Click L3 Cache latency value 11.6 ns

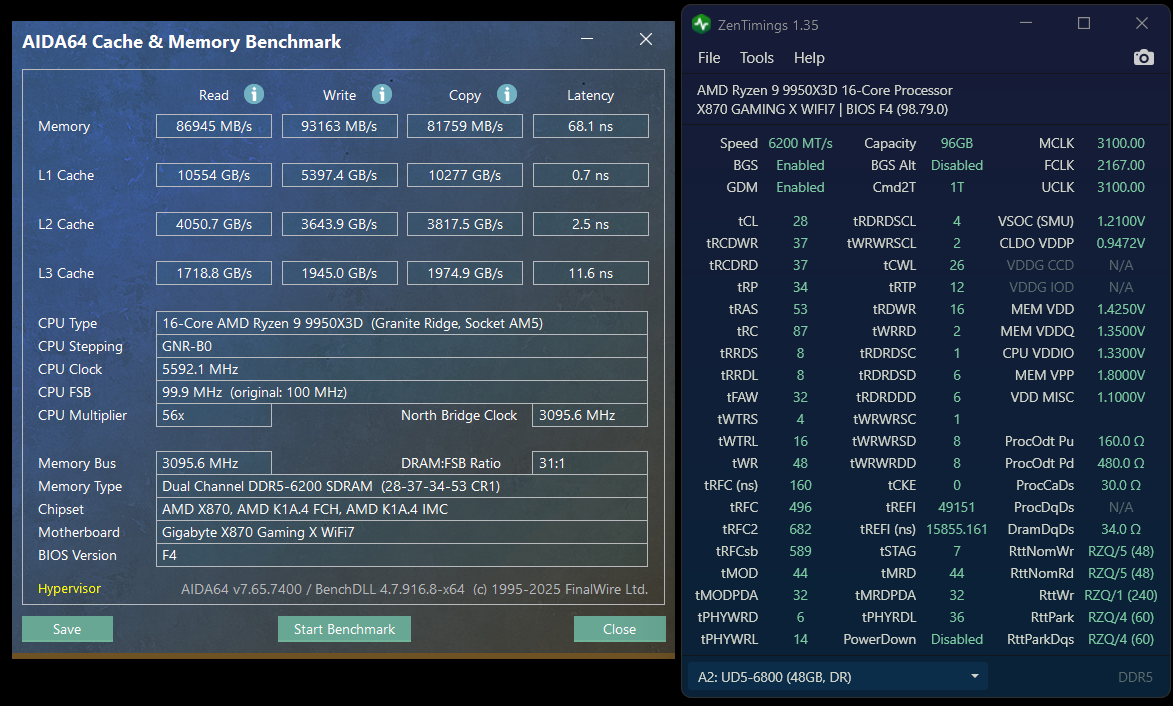tap(590, 273)
